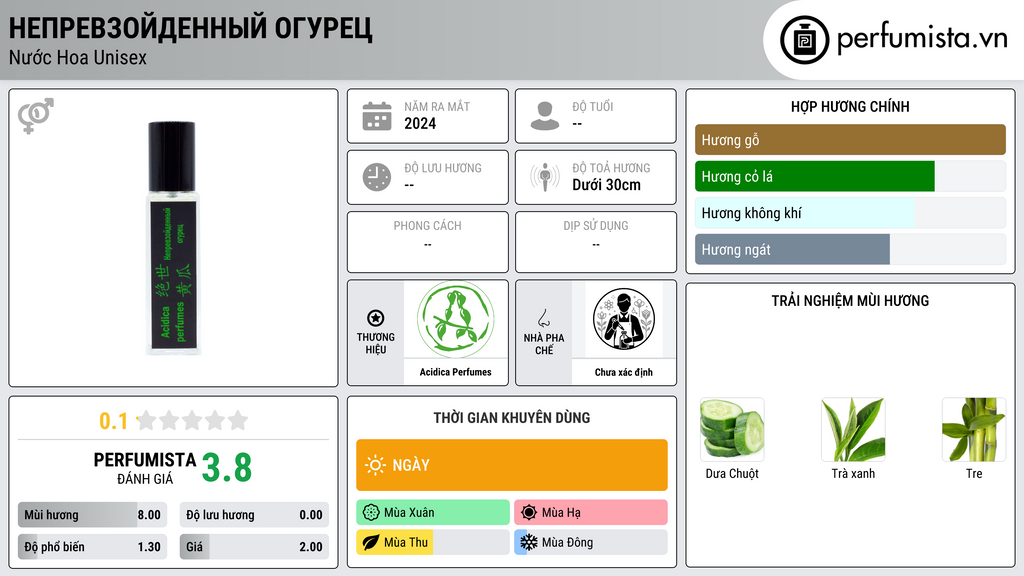Click the orange Ngày recommended time bar
The width and height of the screenshot is (1024, 576).
512,465
